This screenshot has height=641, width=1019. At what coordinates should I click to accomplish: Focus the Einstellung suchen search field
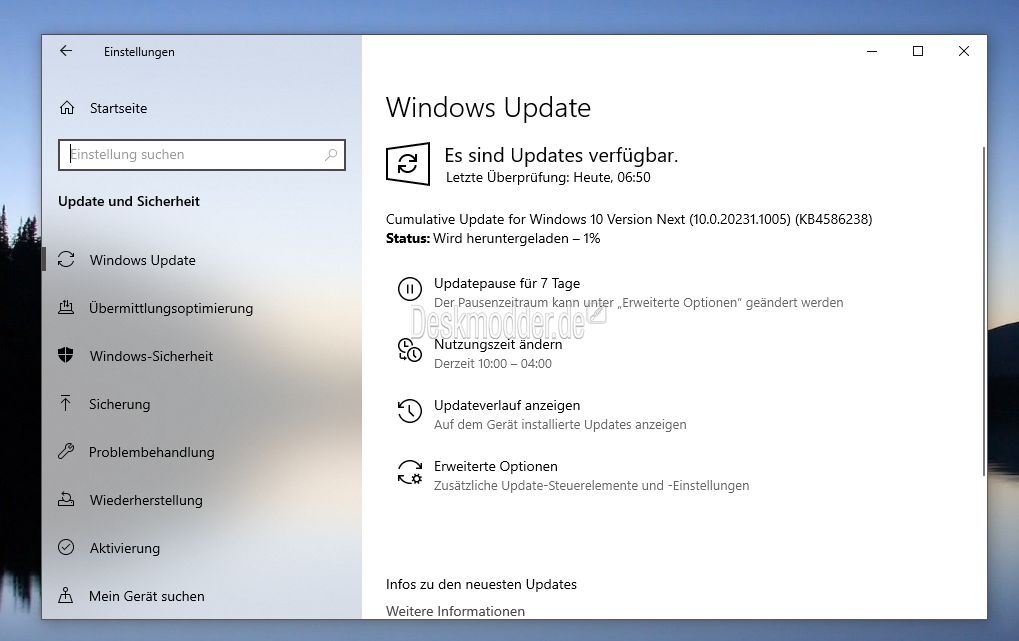click(x=201, y=155)
